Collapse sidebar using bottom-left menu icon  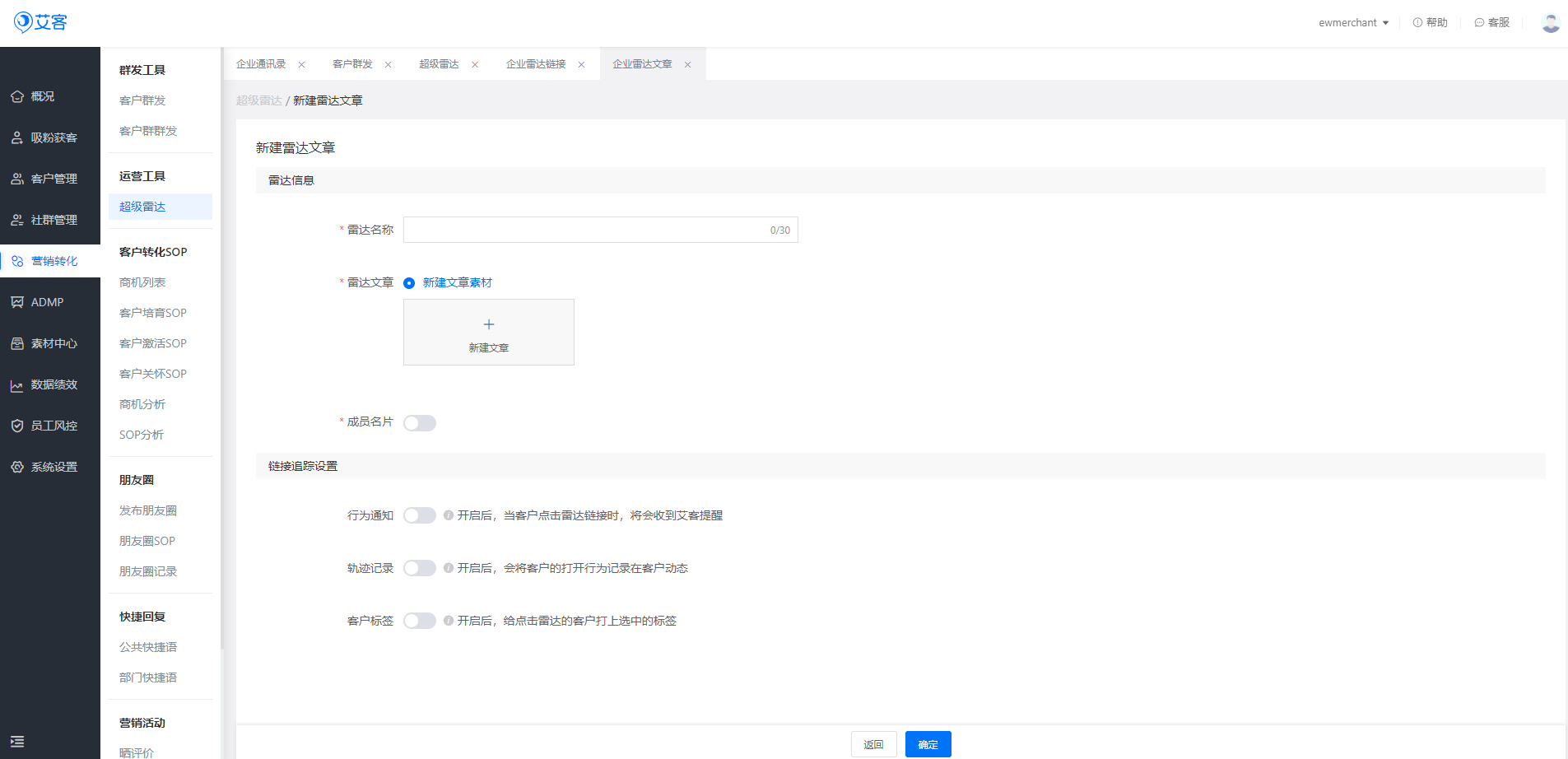pyautogui.click(x=17, y=741)
